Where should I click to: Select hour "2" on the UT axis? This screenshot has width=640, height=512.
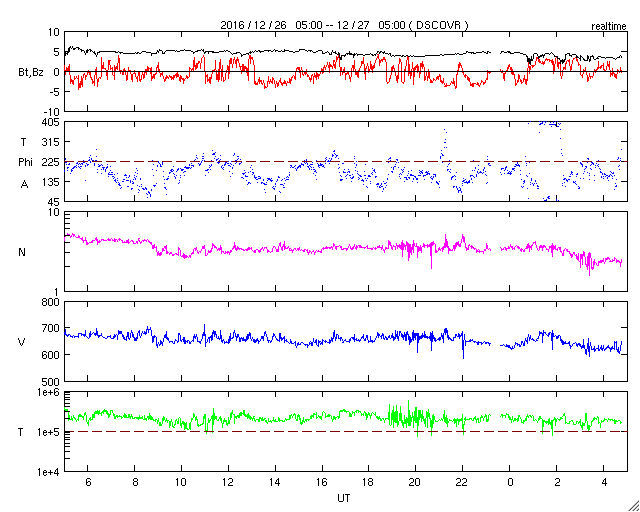[x=558, y=483]
